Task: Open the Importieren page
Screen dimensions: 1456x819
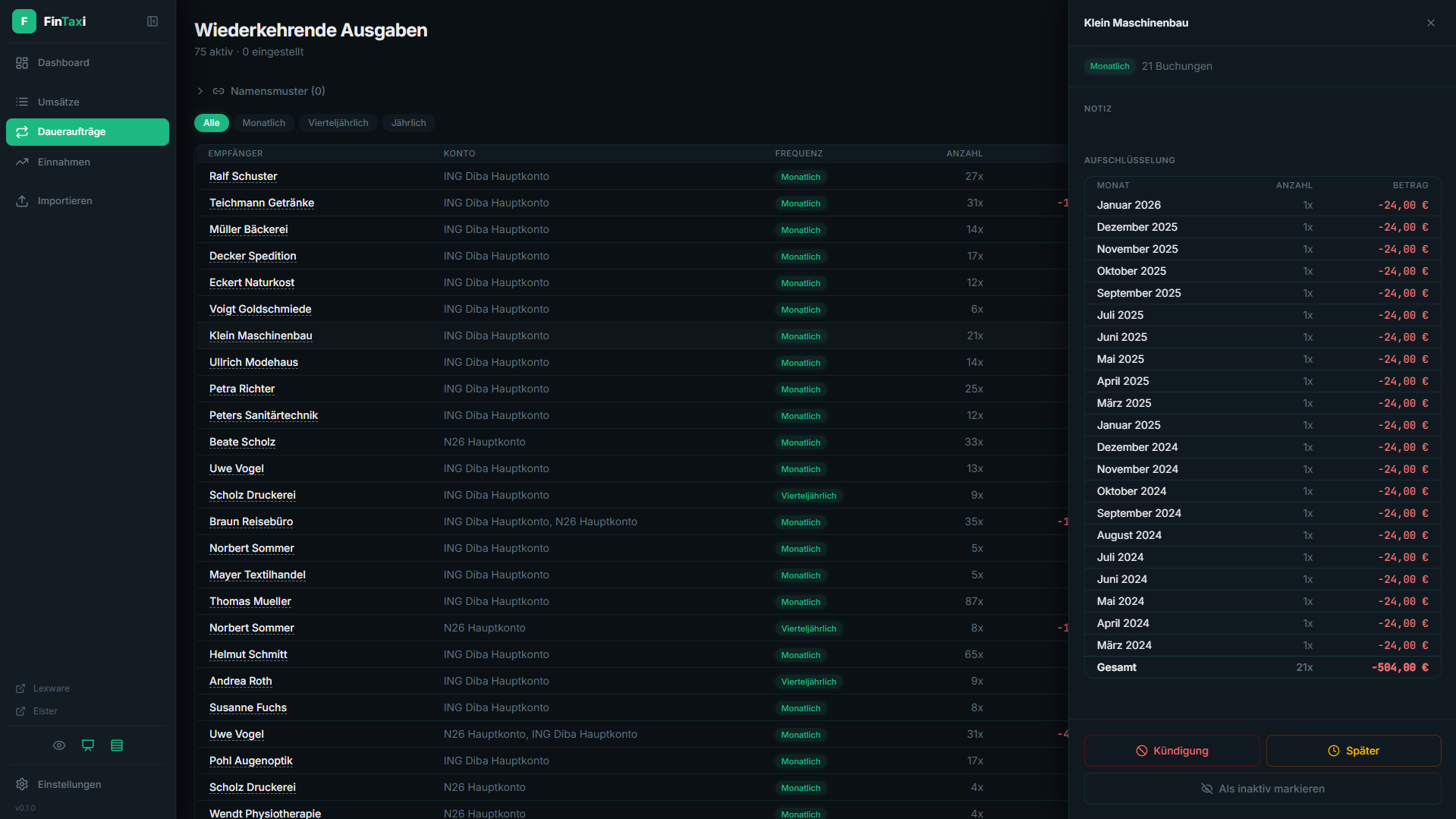Action: click(64, 201)
